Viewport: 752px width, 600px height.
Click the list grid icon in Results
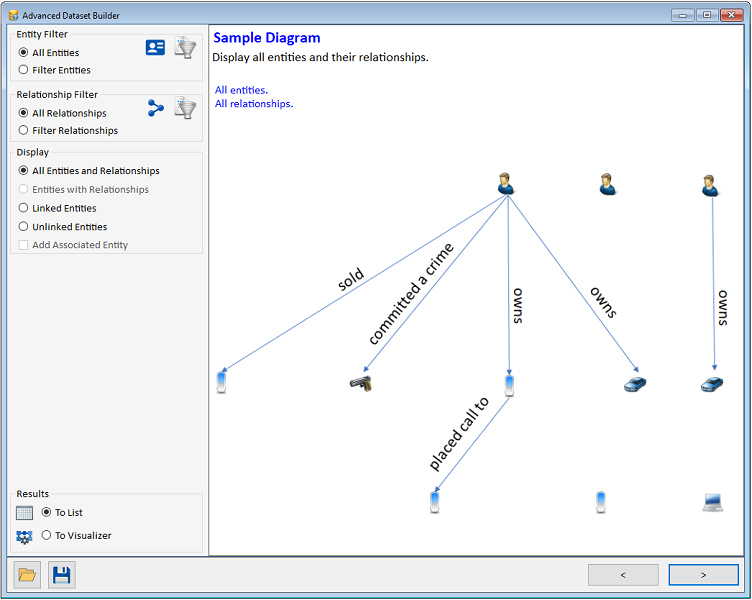25,513
